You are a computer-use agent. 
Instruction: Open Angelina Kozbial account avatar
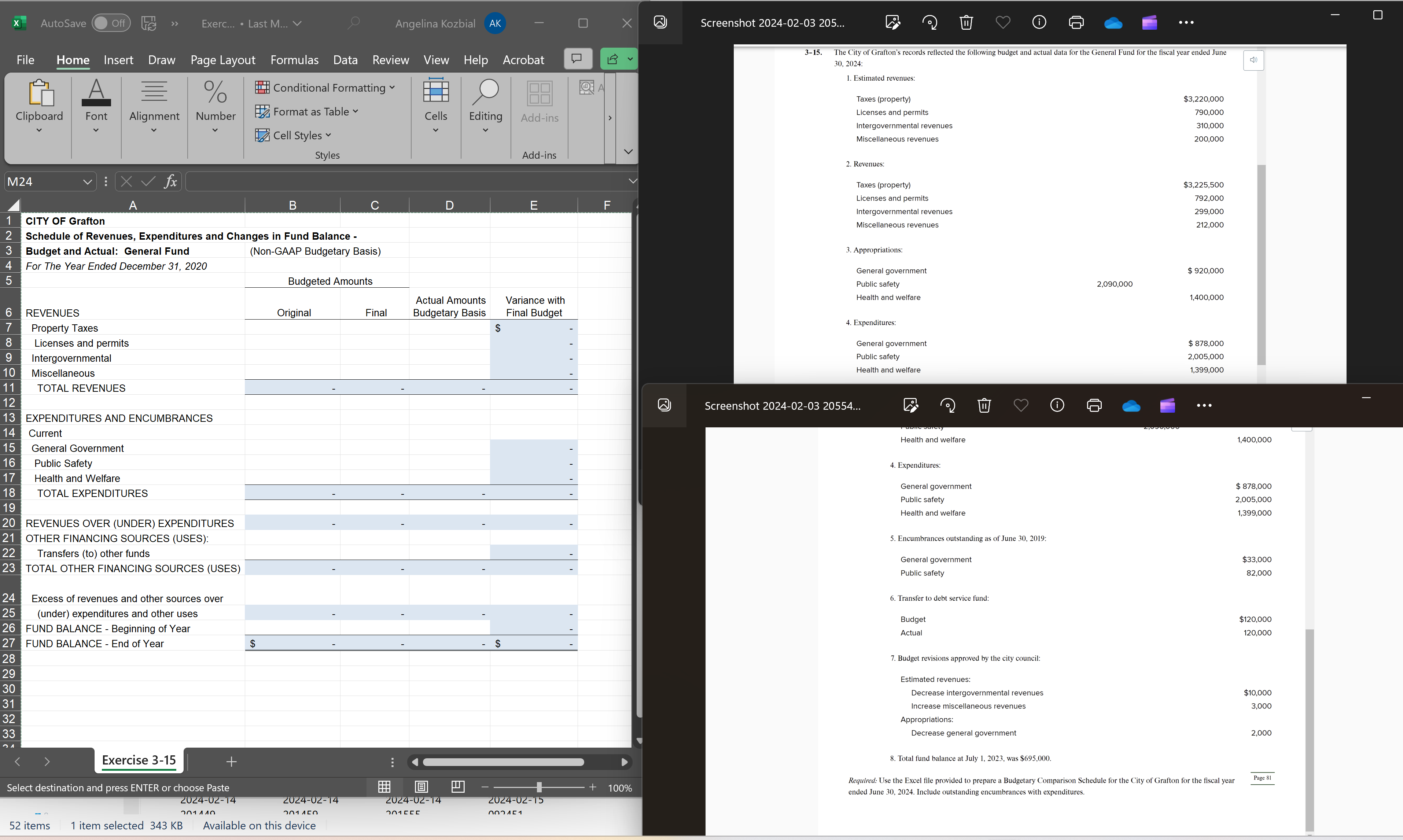pyautogui.click(x=495, y=23)
